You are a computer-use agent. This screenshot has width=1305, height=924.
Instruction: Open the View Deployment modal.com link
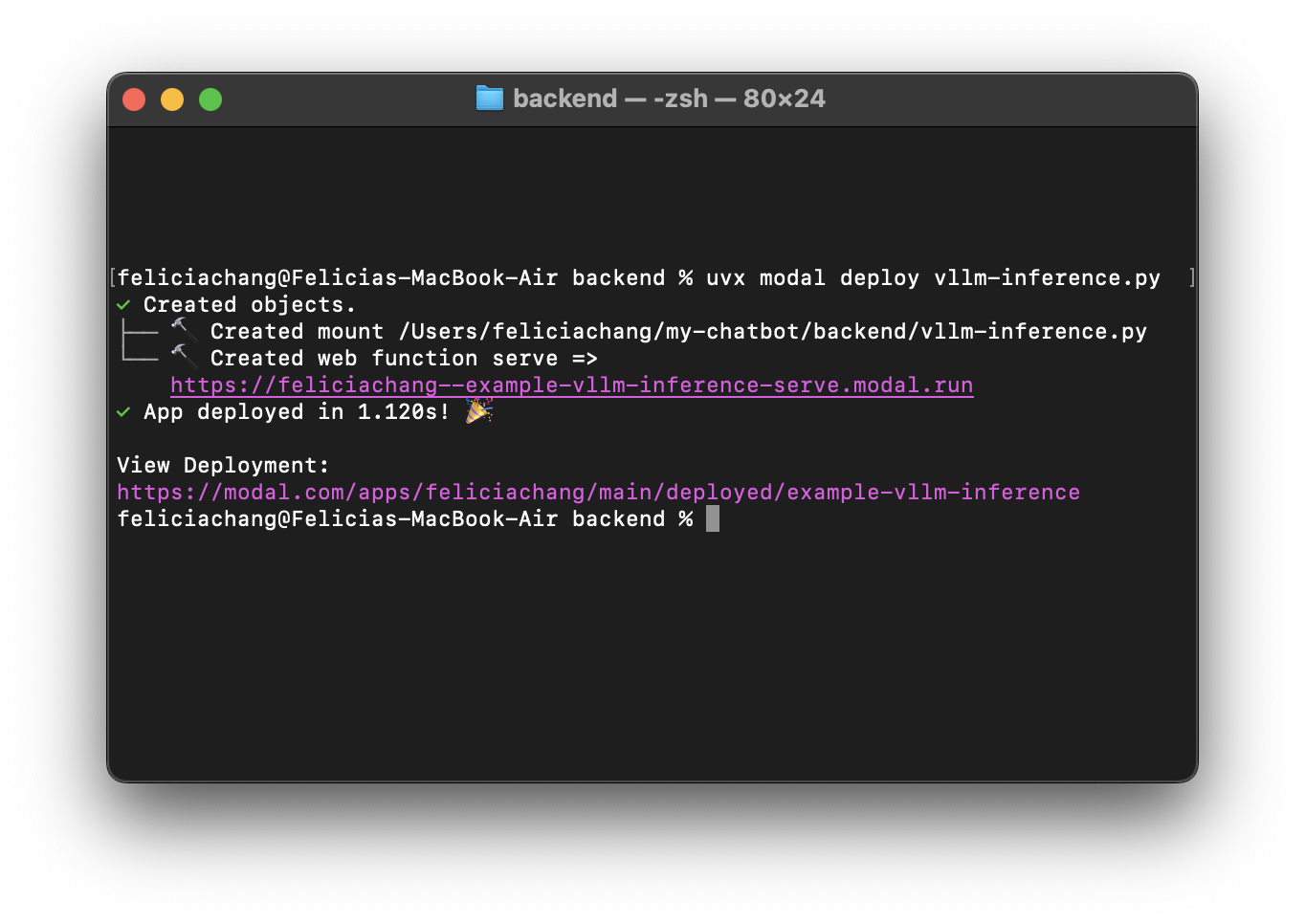(x=597, y=492)
